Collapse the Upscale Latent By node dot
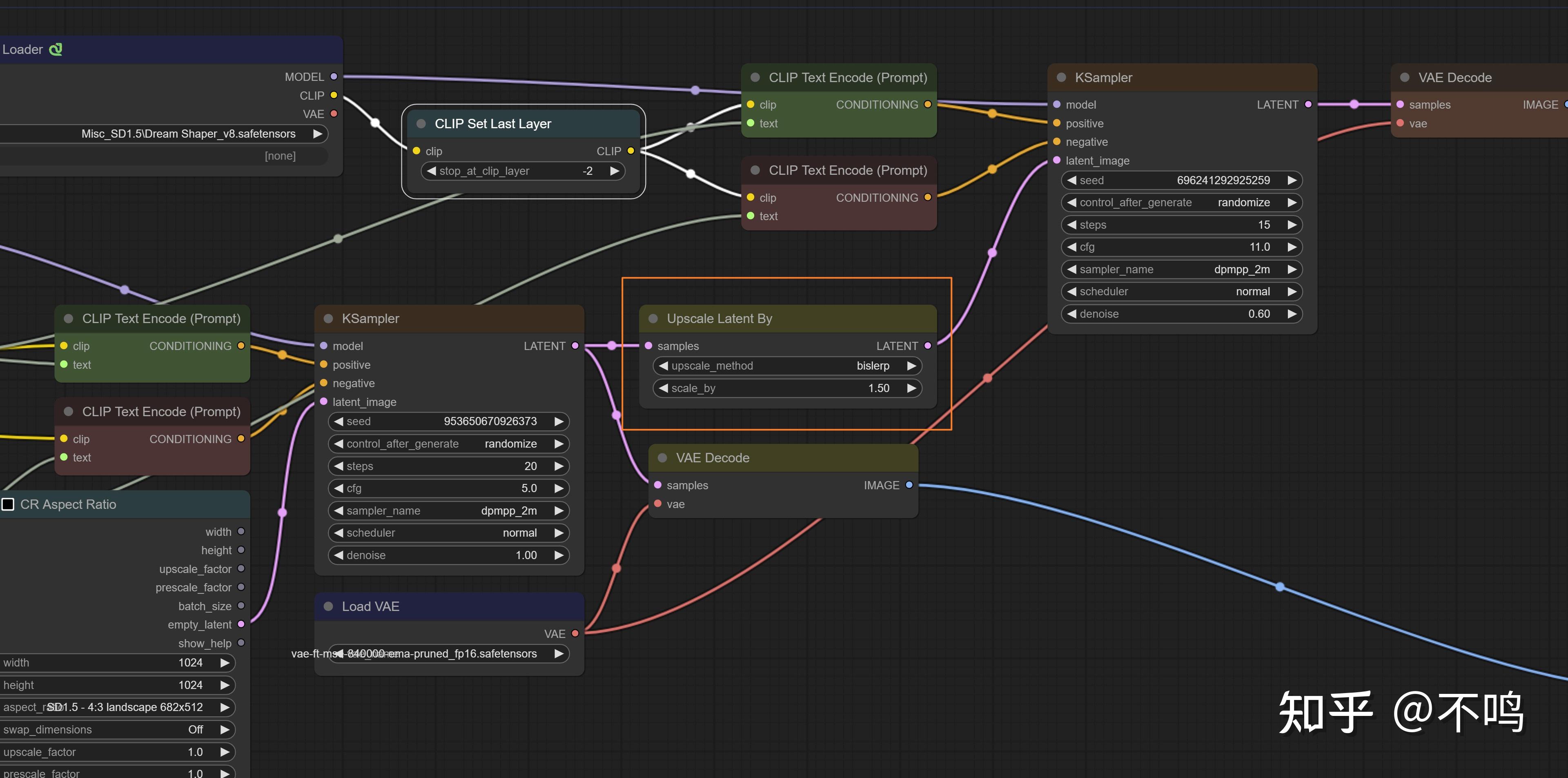Screen dimensions: 1568x778 (x=653, y=319)
